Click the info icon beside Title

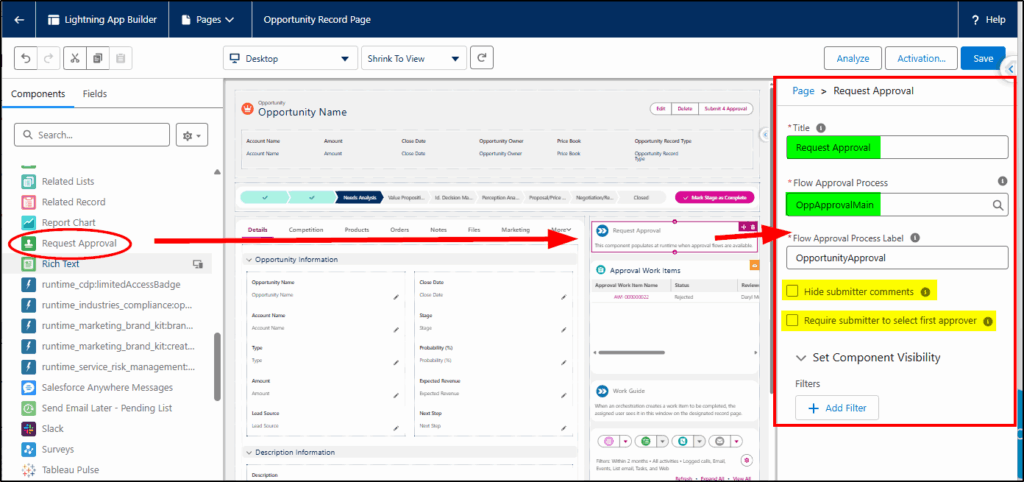point(821,128)
